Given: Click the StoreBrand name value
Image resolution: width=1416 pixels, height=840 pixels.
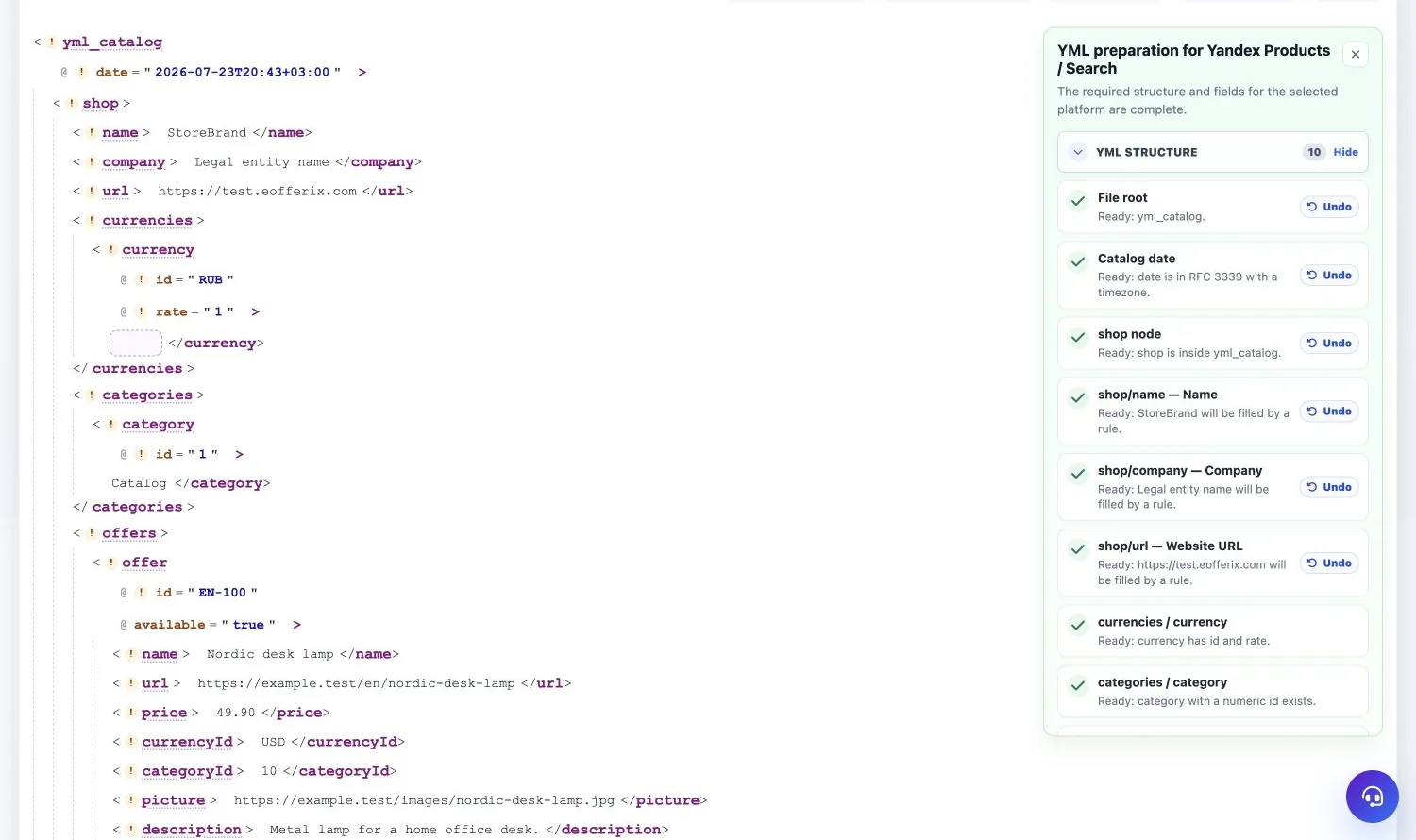Looking at the screenshot, I should (207, 132).
